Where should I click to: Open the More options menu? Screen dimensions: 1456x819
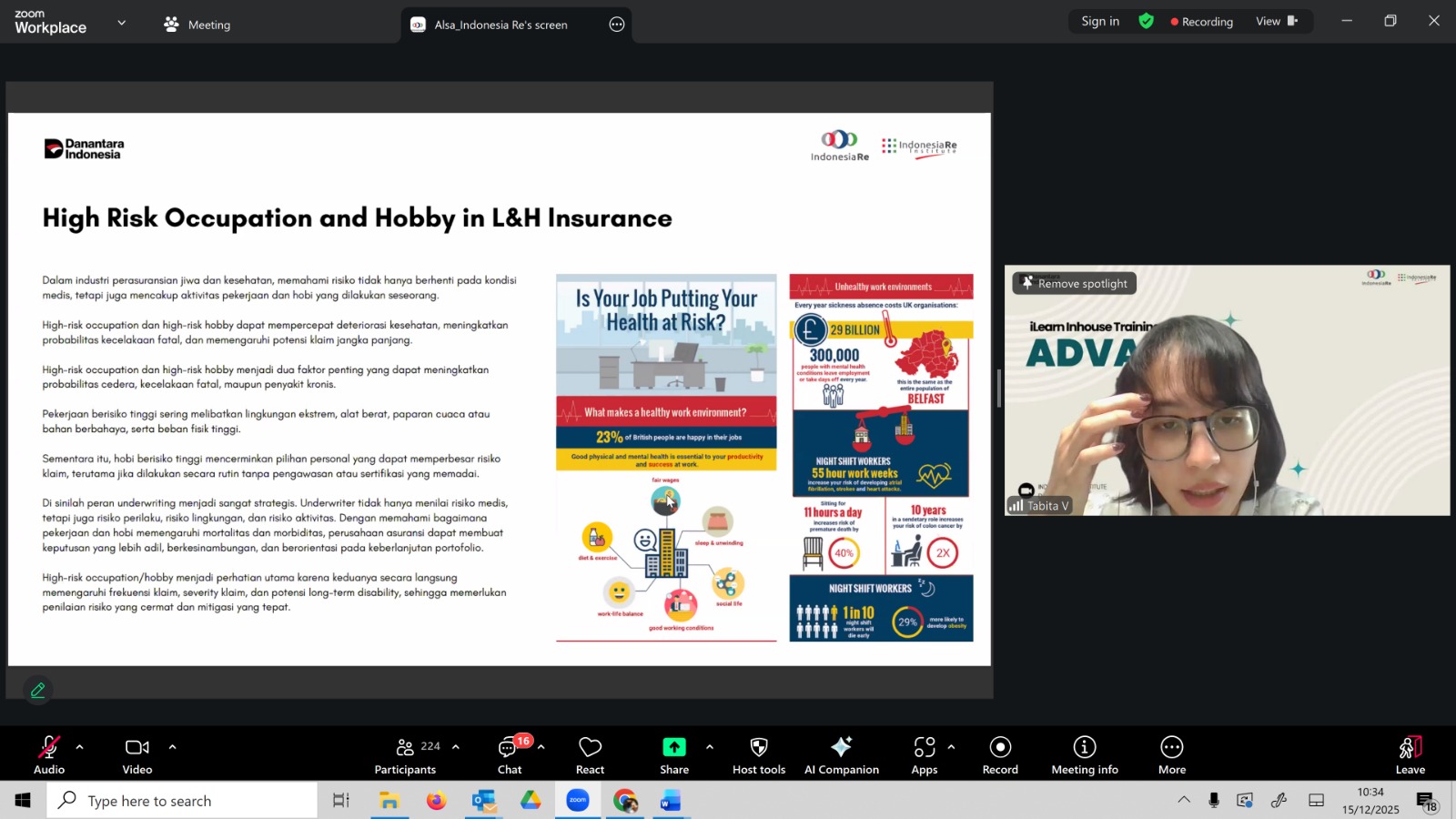click(1172, 755)
